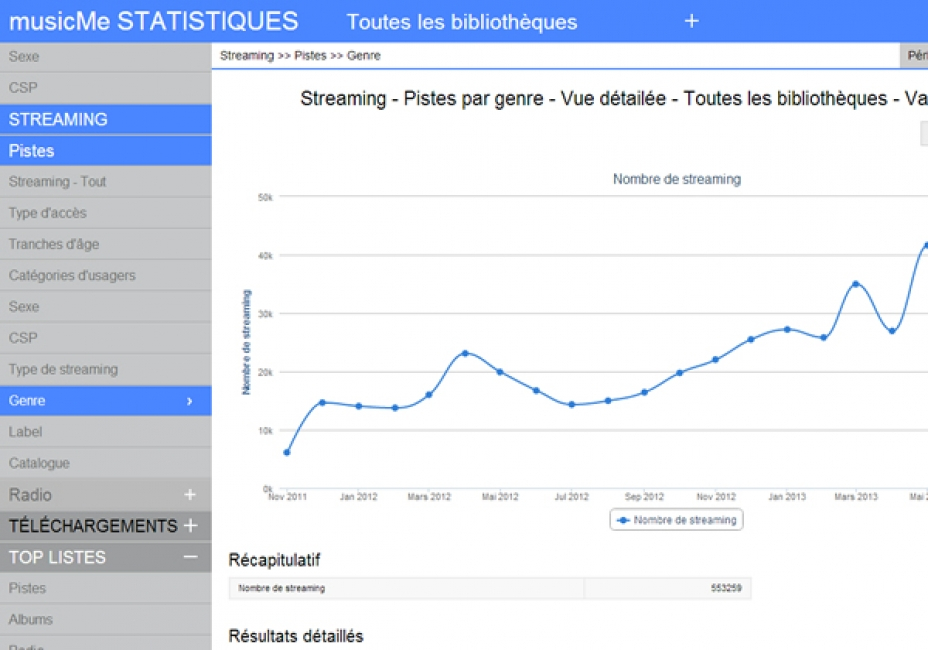The width and height of the screenshot is (928, 650).
Task: Click the chart title Nombre de streaming
Action: pyautogui.click(x=676, y=179)
